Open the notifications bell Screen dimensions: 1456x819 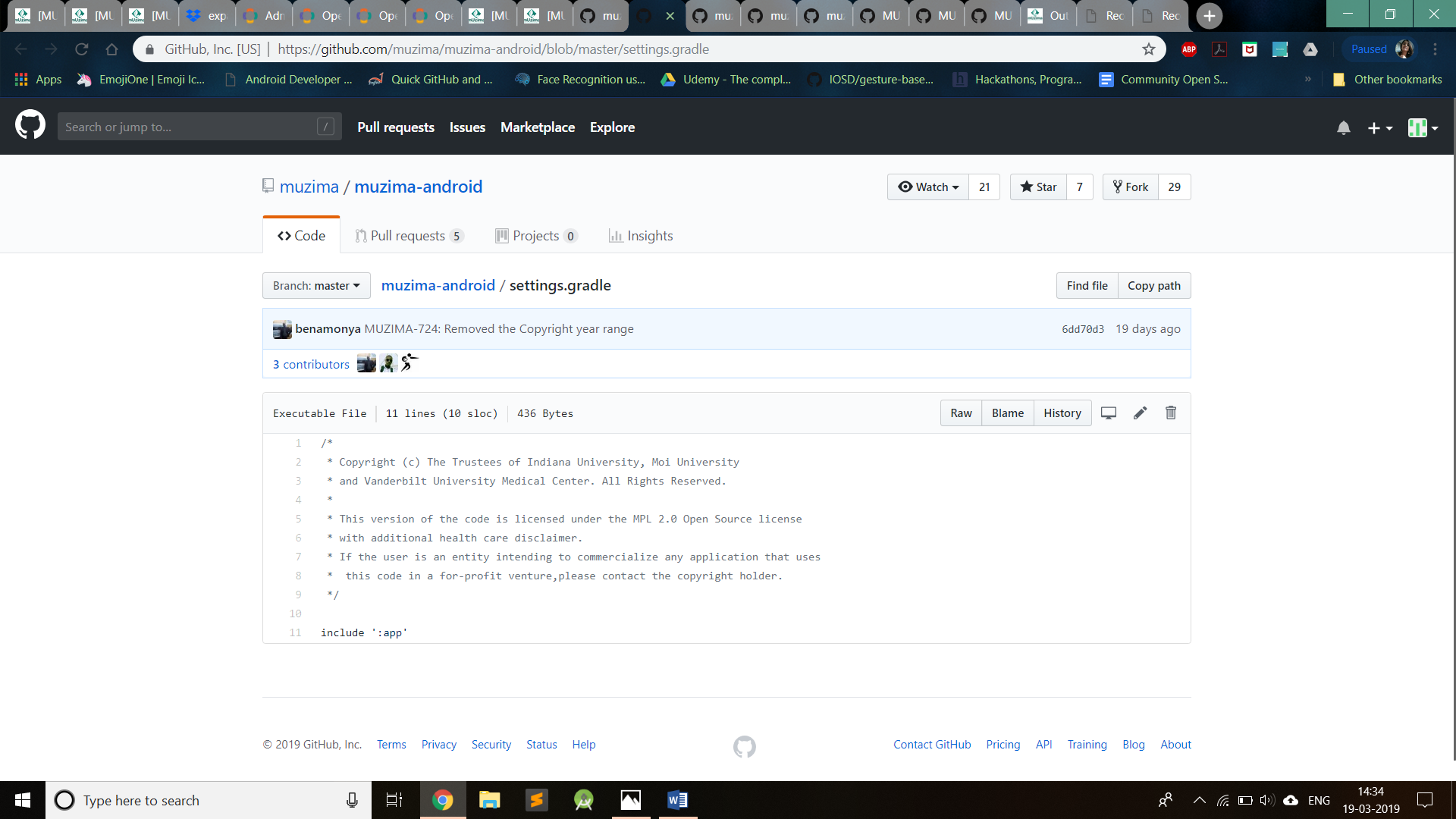point(1344,128)
